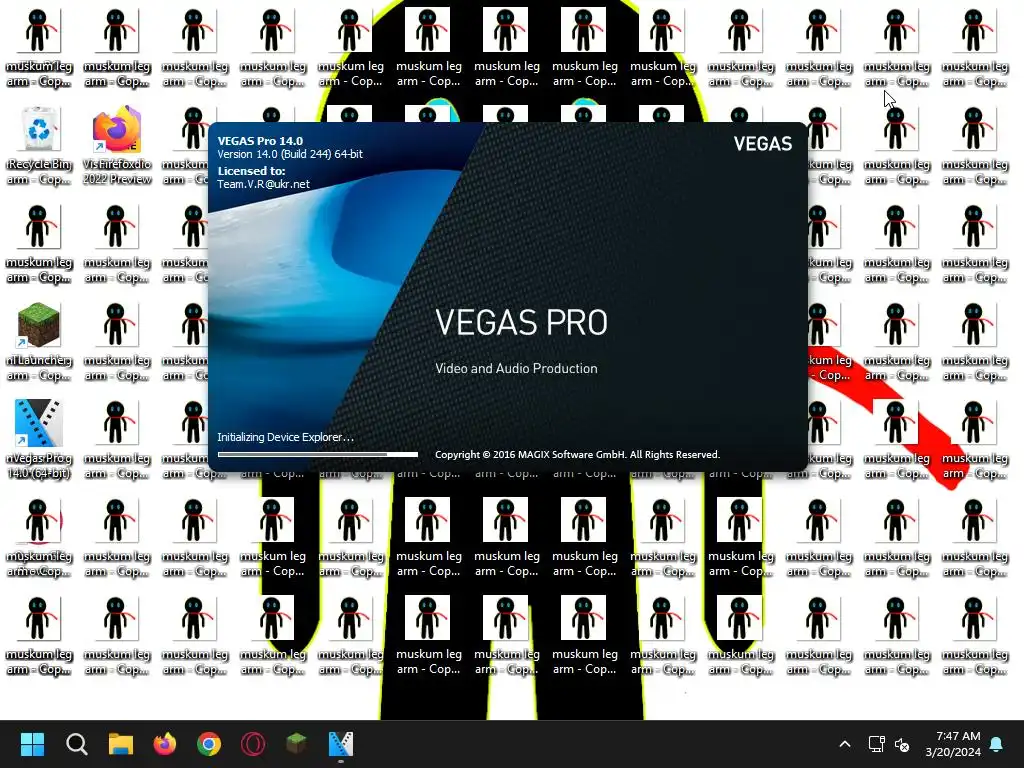The width and height of the screenshot is (1024, 768).
Task: Click 'Initializing Device Explorer...' status text
Action: [x=285, y=437]
